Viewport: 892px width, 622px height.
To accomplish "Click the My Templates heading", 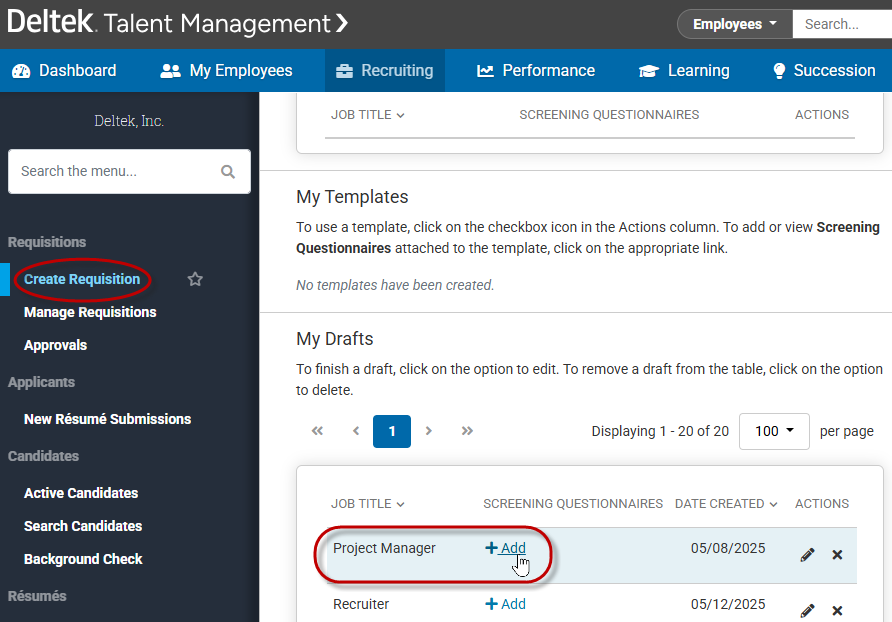I will (x=352, y=197).
